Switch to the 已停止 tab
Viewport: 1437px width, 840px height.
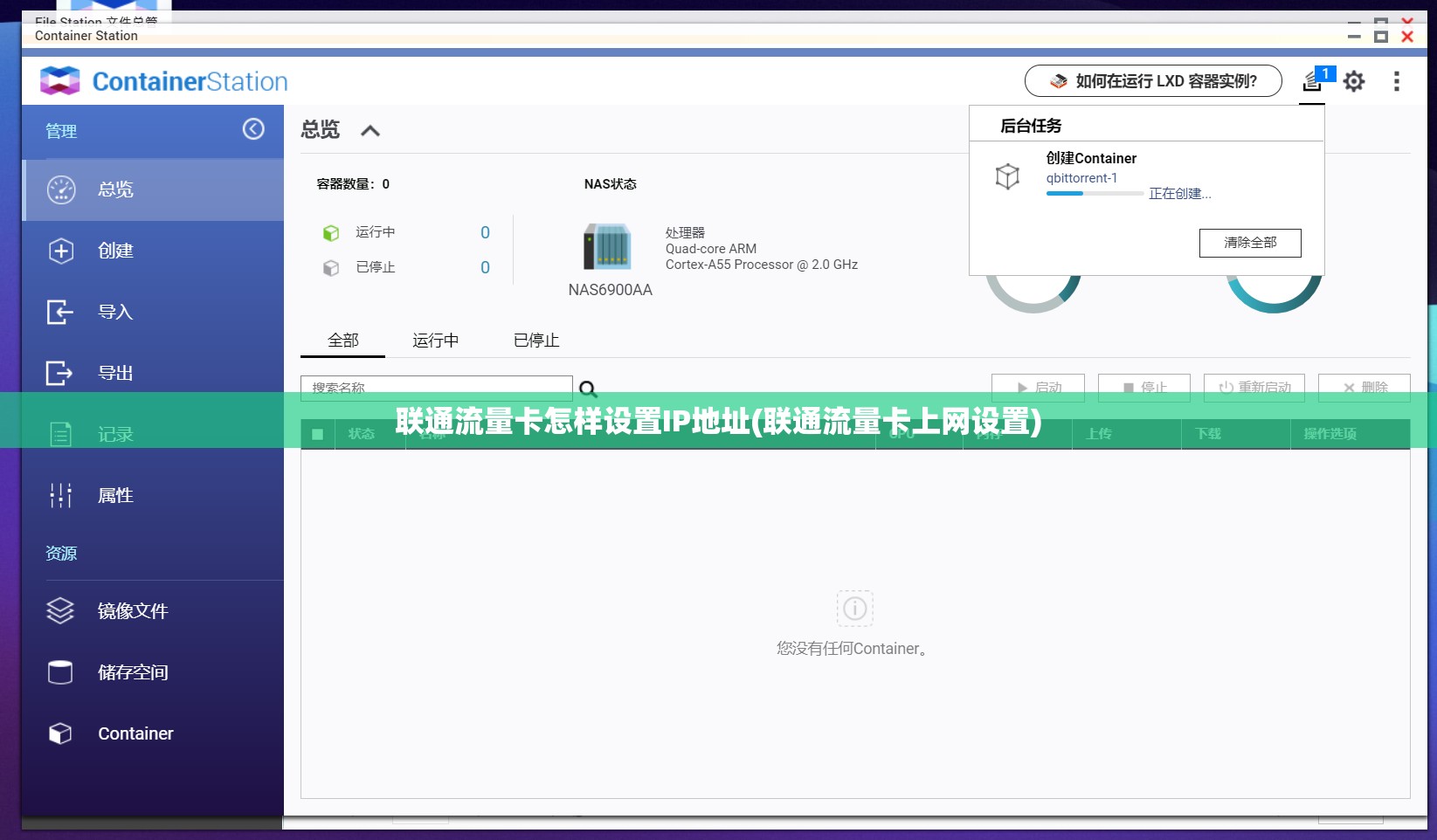pos(536,341)
